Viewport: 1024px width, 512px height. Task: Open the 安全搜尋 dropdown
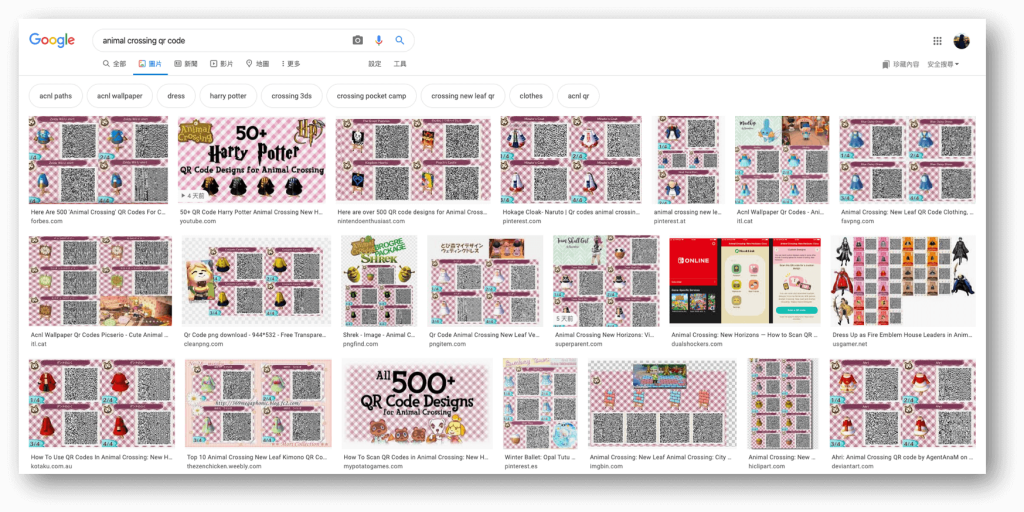tap(943, 64)
